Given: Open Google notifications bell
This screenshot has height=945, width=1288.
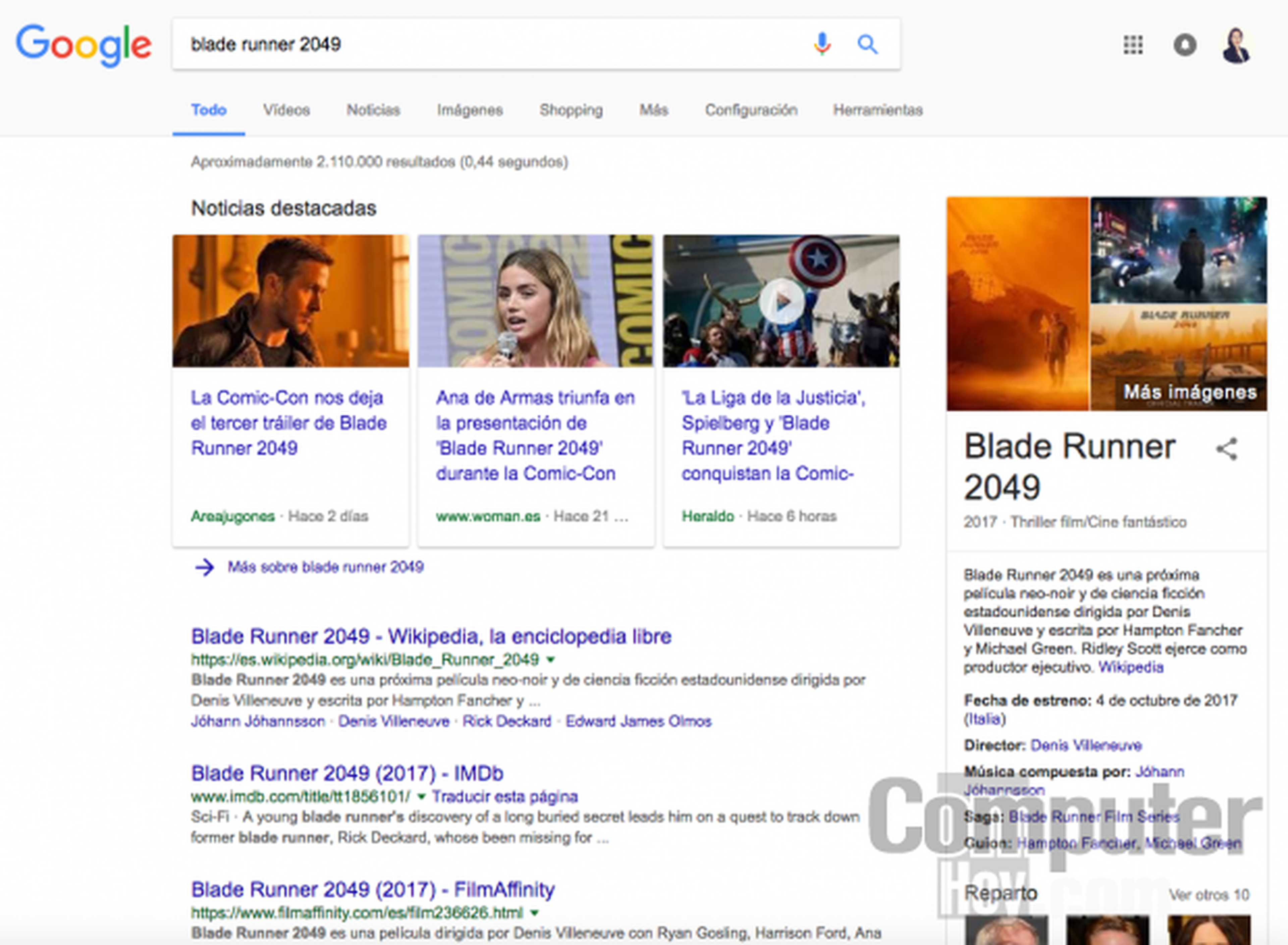Looking at the screenshot, I should (x=1185, y=45).
